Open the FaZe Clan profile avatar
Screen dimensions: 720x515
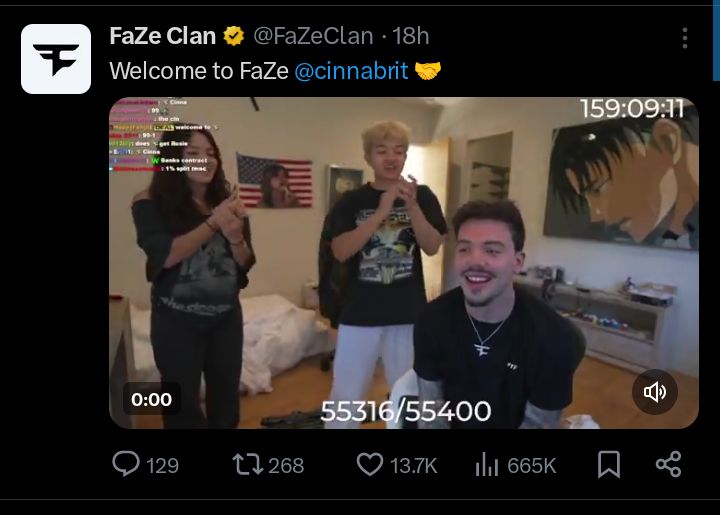click(x=56, y=59)
